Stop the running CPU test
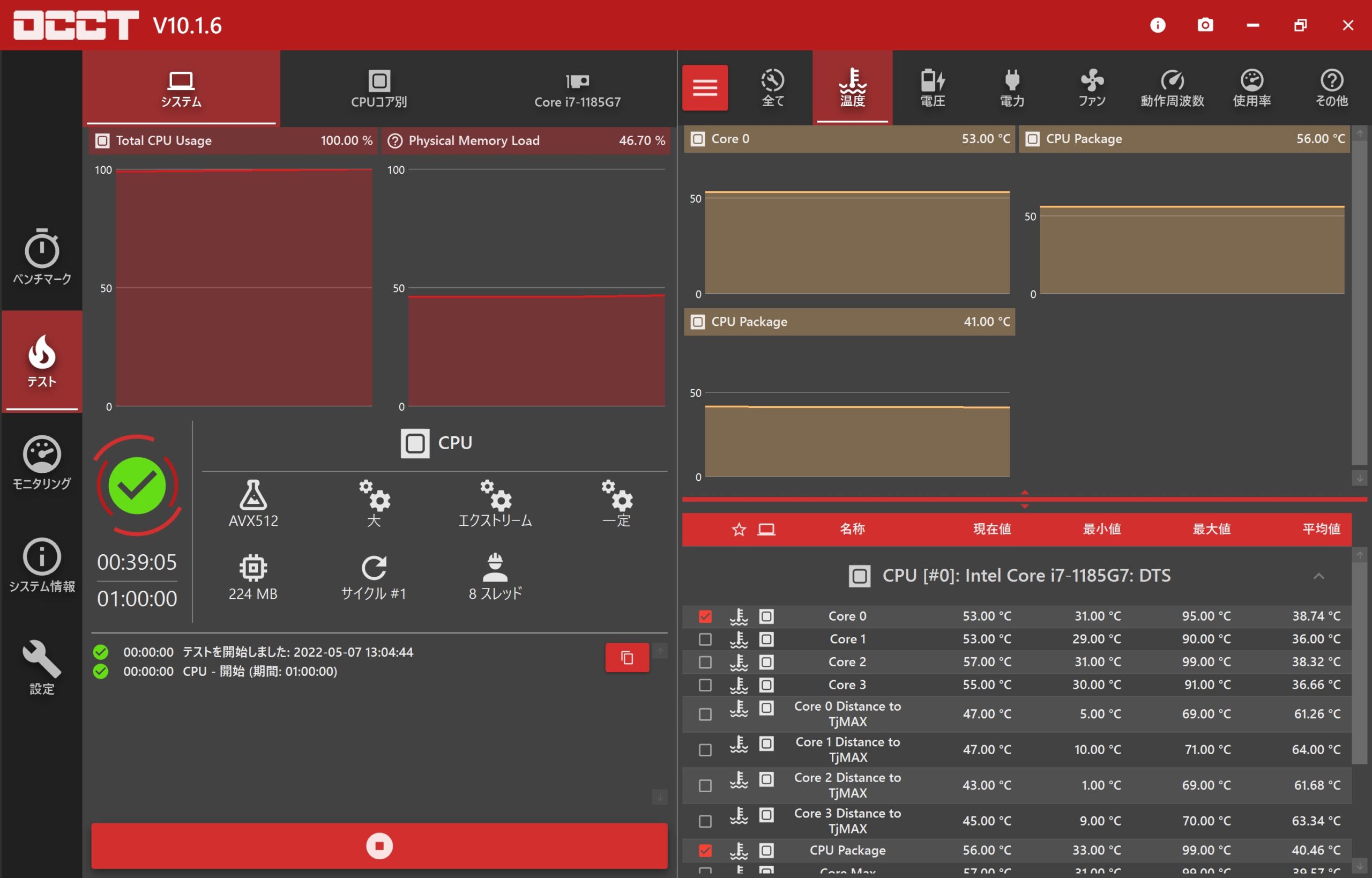The height and width of the screenshot is (878, 1372). 379,846
